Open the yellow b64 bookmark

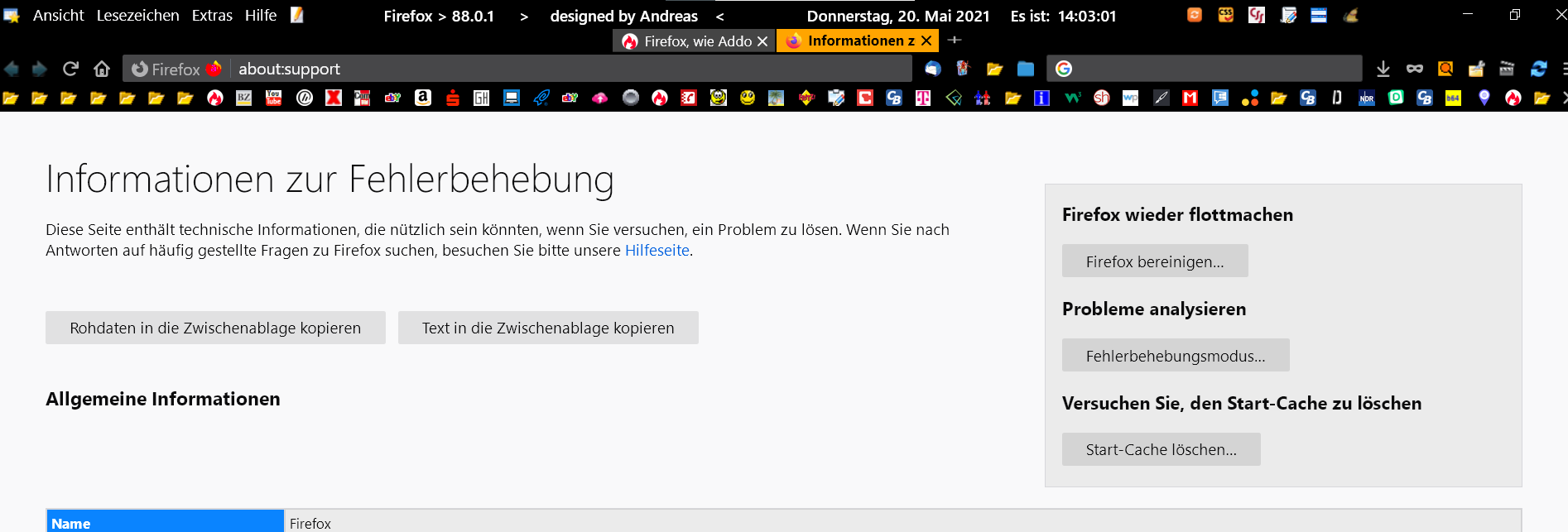1453,98
